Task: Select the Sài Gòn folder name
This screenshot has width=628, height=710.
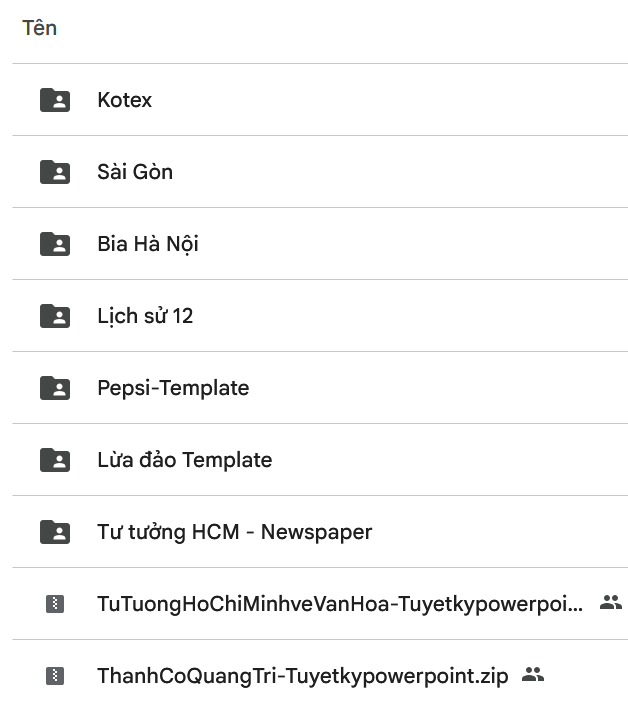Action: pos(135,172)
